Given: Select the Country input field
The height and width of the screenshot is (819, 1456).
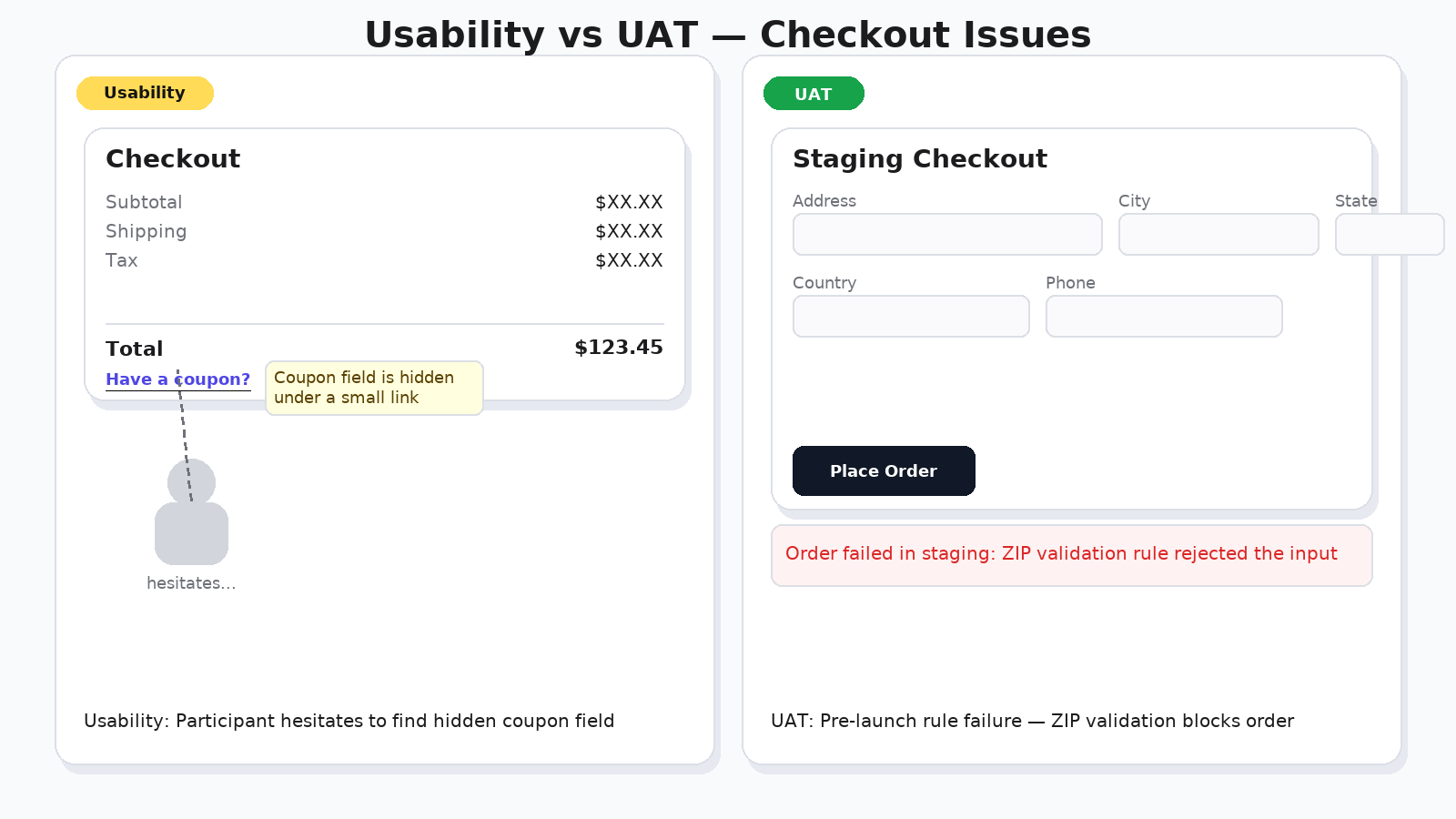Looking at the screenshot, I should click(x=911, y=317).
